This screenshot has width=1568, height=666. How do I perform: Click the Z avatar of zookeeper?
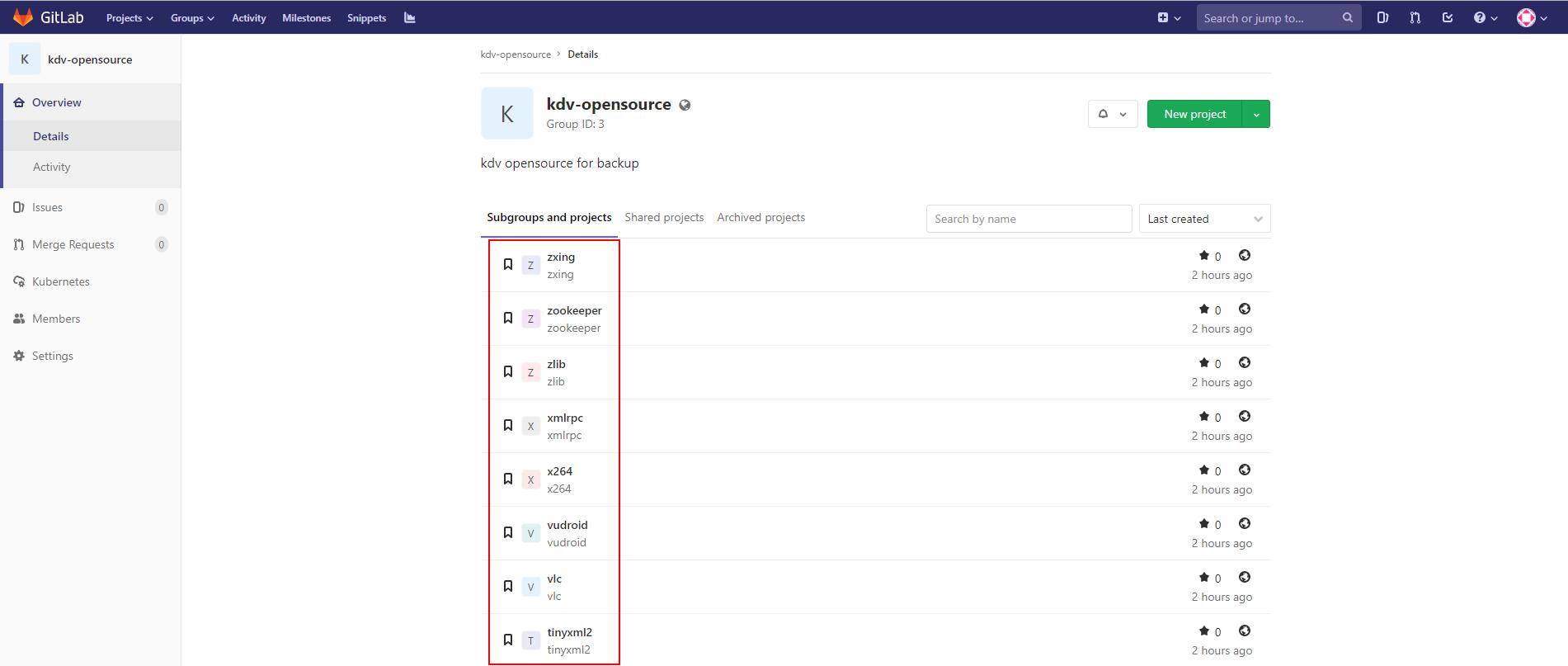530,319
